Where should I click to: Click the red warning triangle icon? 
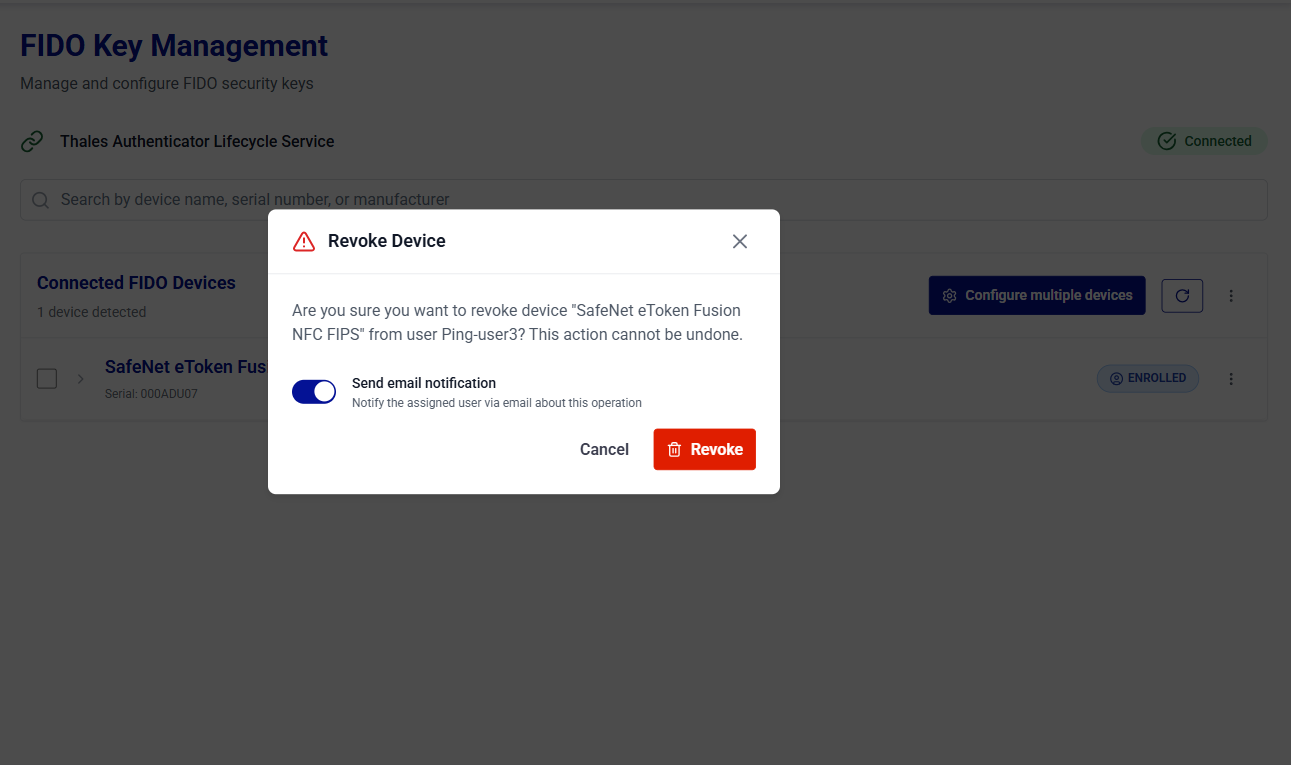point(304,241)
